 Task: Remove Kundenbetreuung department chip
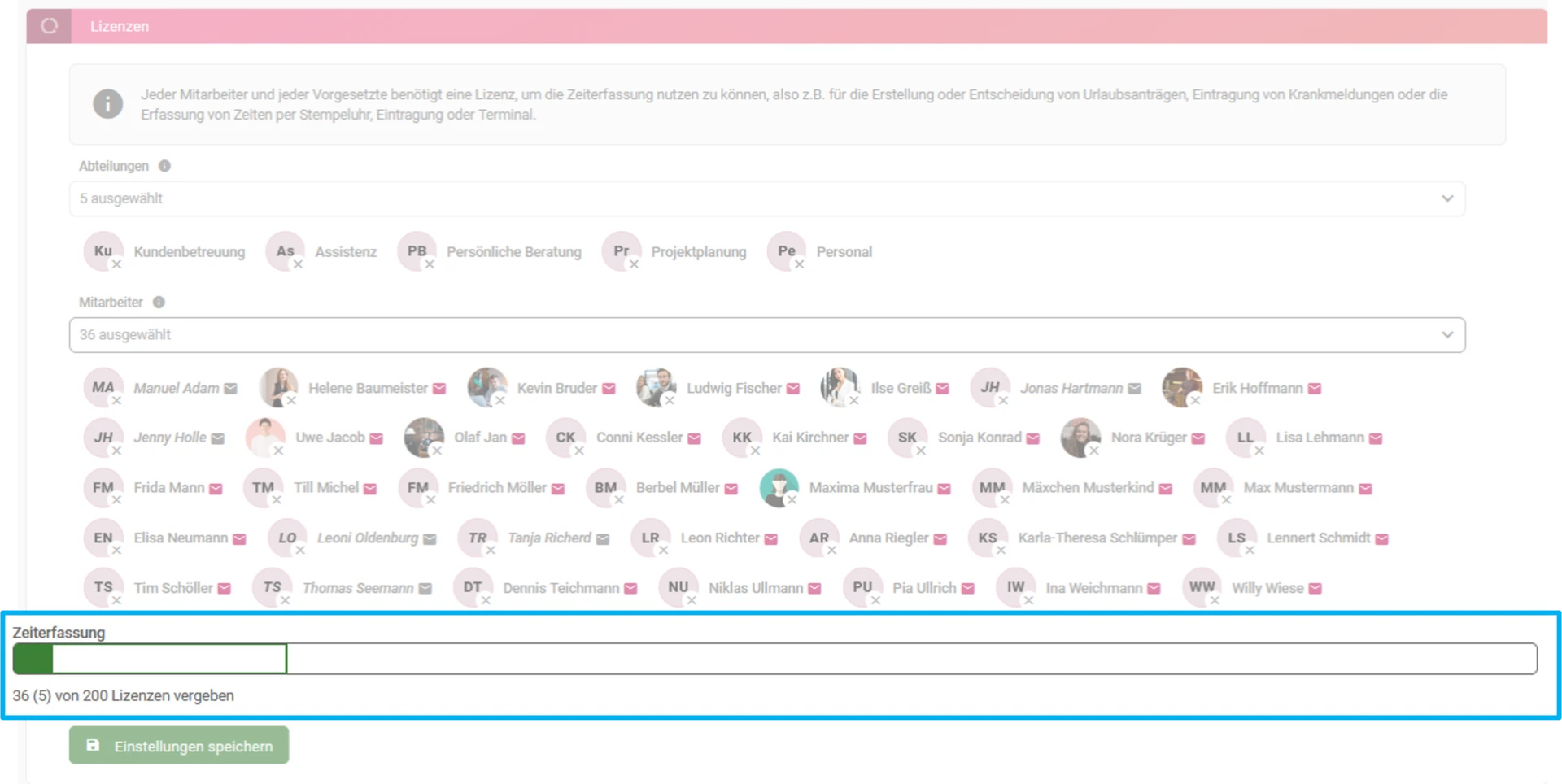(x=117, y=264)
